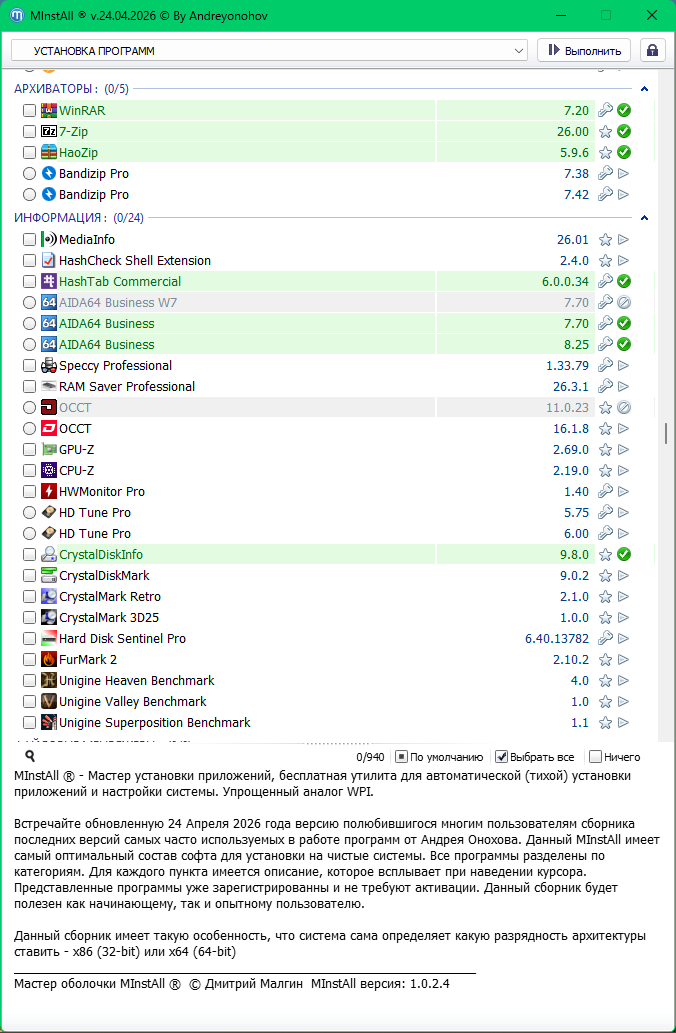Click the blocked status icon on the OCCT 11.0.23 row

pyautogui.click(x=624, y=408)
